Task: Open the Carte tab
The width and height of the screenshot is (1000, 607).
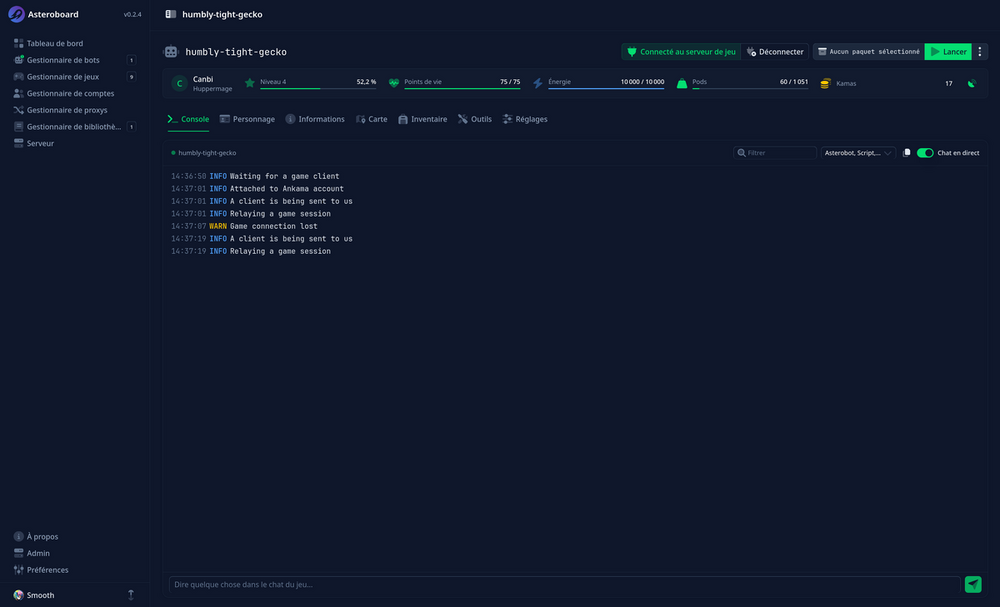Action: click(x=371, y=119)
